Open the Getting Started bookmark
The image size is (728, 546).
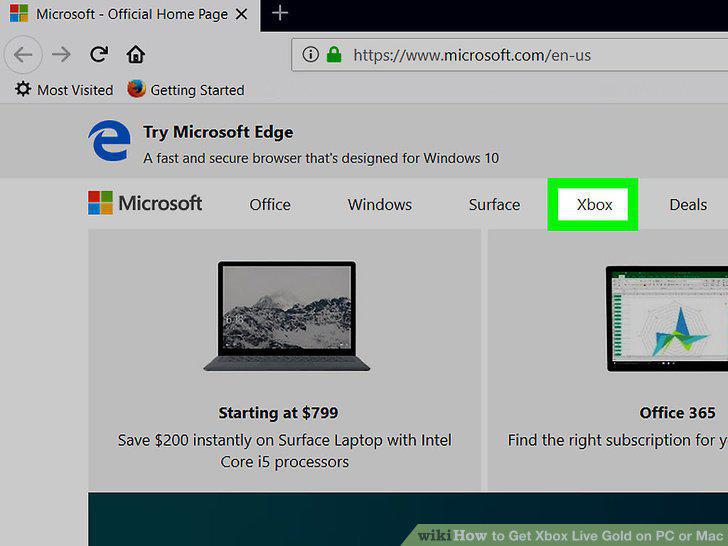click(x=186, y=90)
